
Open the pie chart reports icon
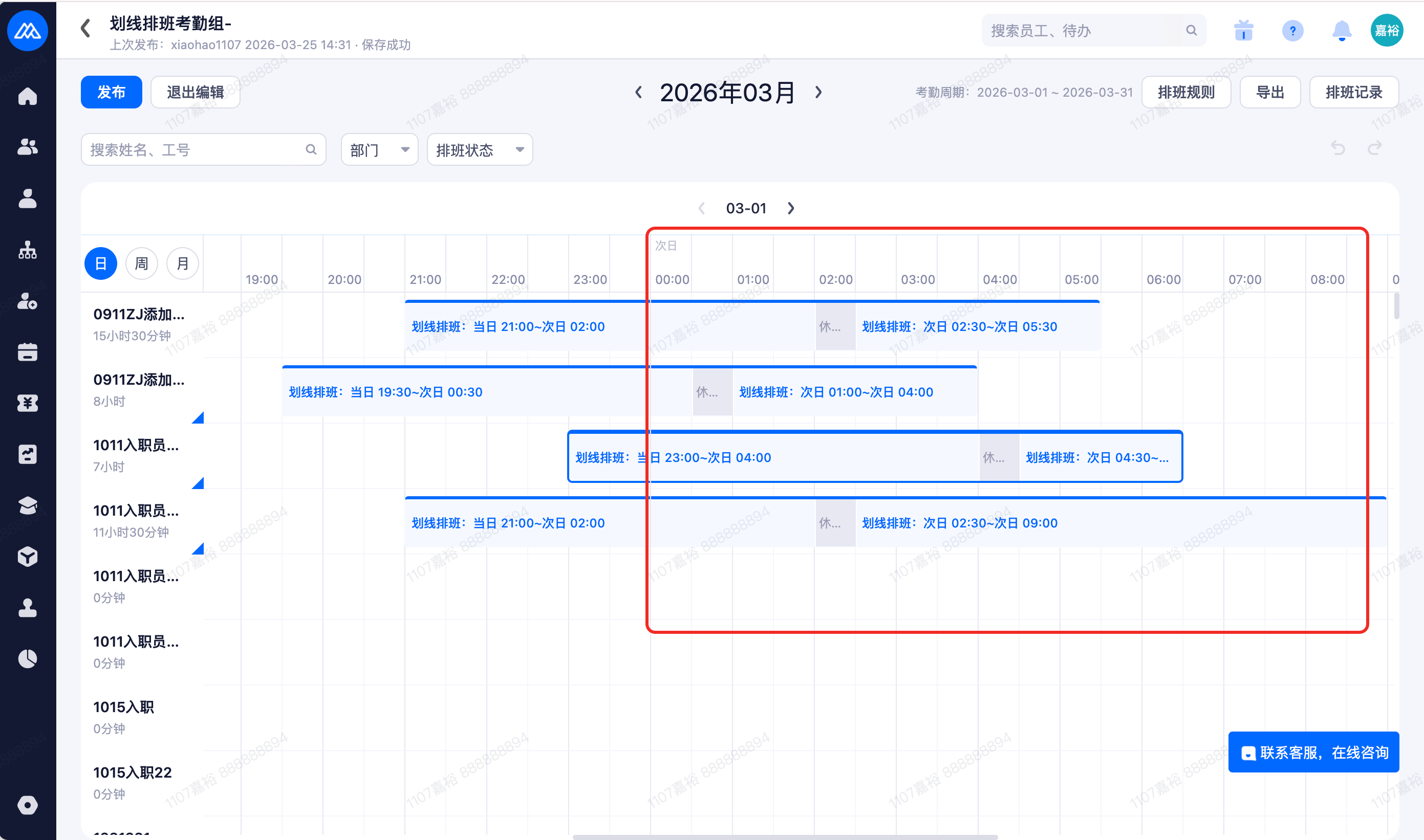[x=27, y=659]
